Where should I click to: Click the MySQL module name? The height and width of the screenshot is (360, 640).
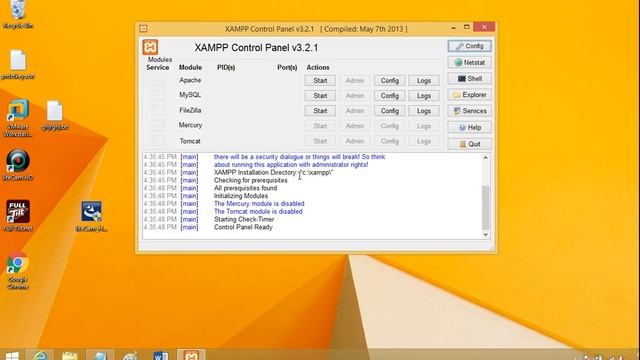pos(190,95)
